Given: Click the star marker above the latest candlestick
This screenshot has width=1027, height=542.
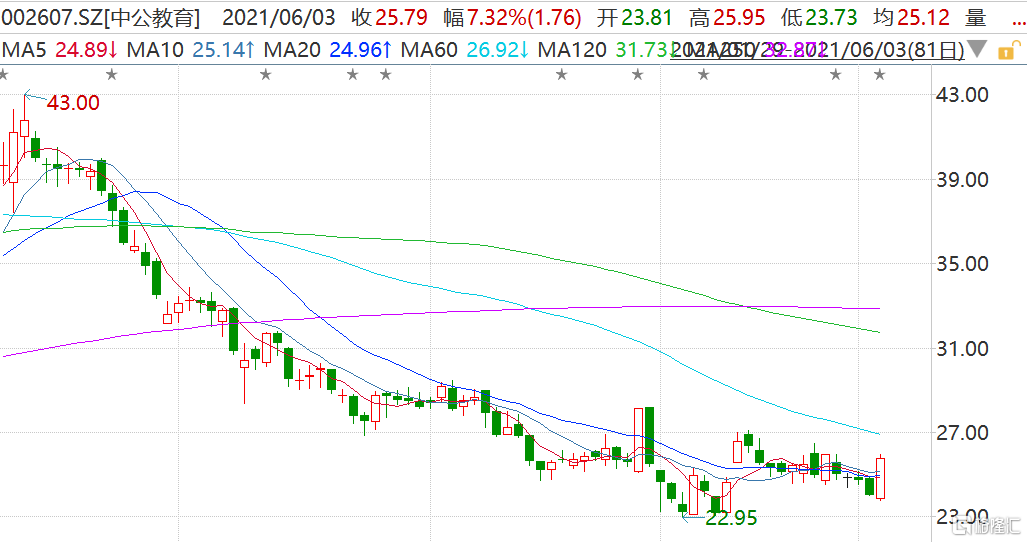Looking at the screenshot, I should tap(880, 75).
